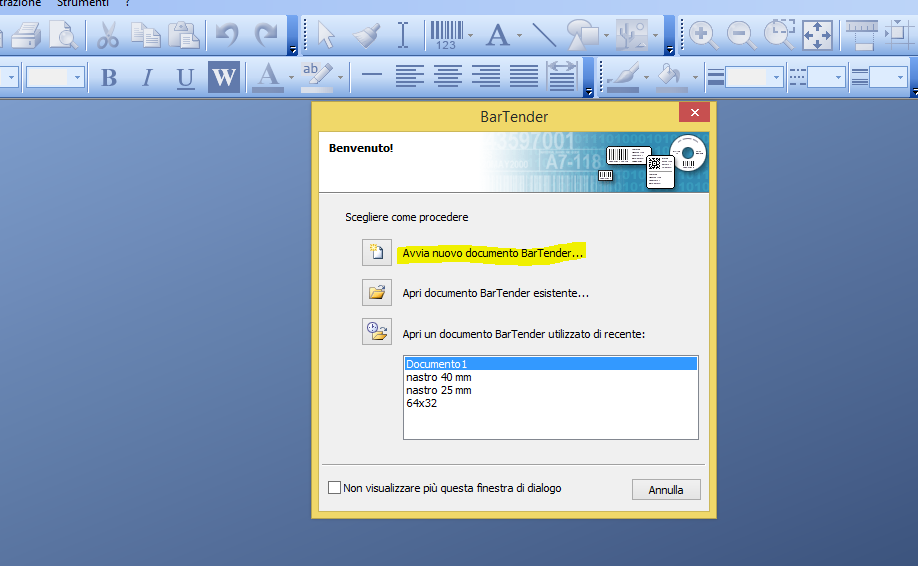Select the format painter brush tool
This screenshot has width=918, height=566.
366,35
